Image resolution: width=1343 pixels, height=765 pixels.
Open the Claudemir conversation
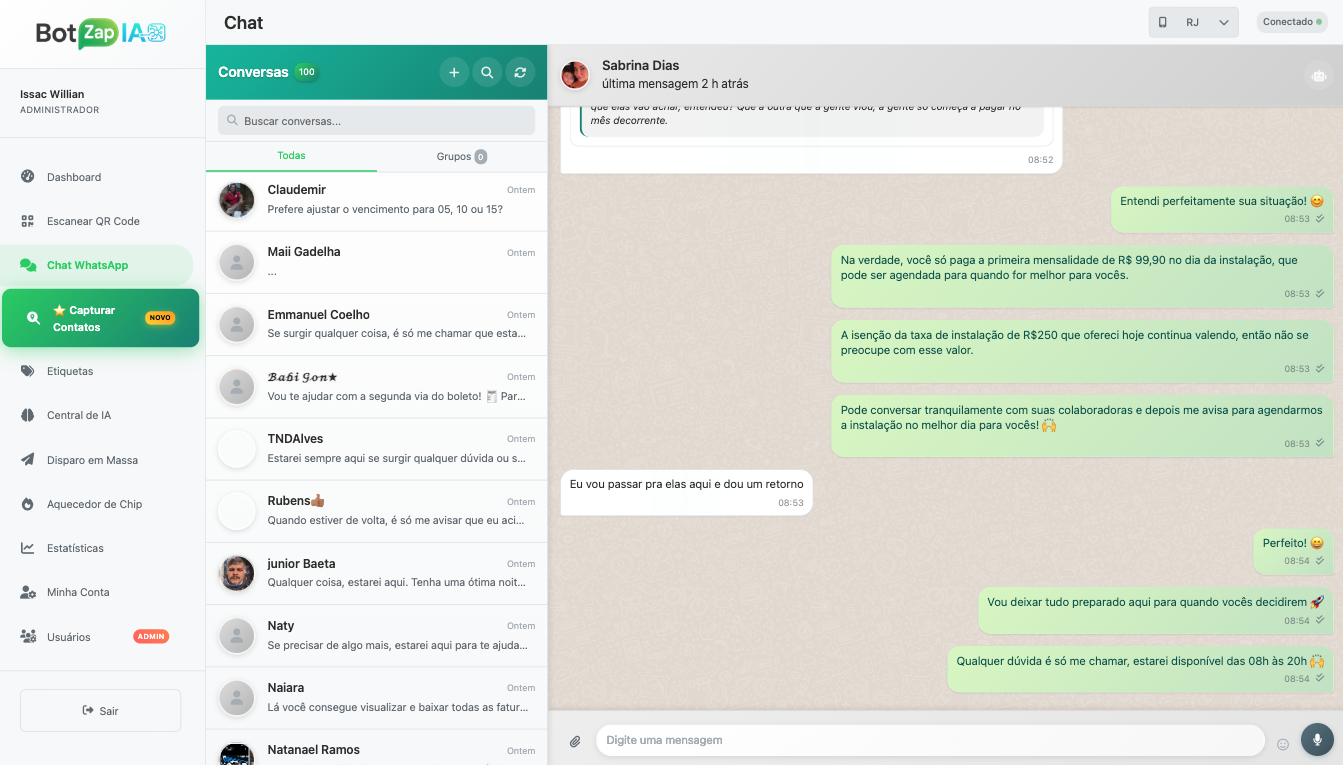(376, 200)
